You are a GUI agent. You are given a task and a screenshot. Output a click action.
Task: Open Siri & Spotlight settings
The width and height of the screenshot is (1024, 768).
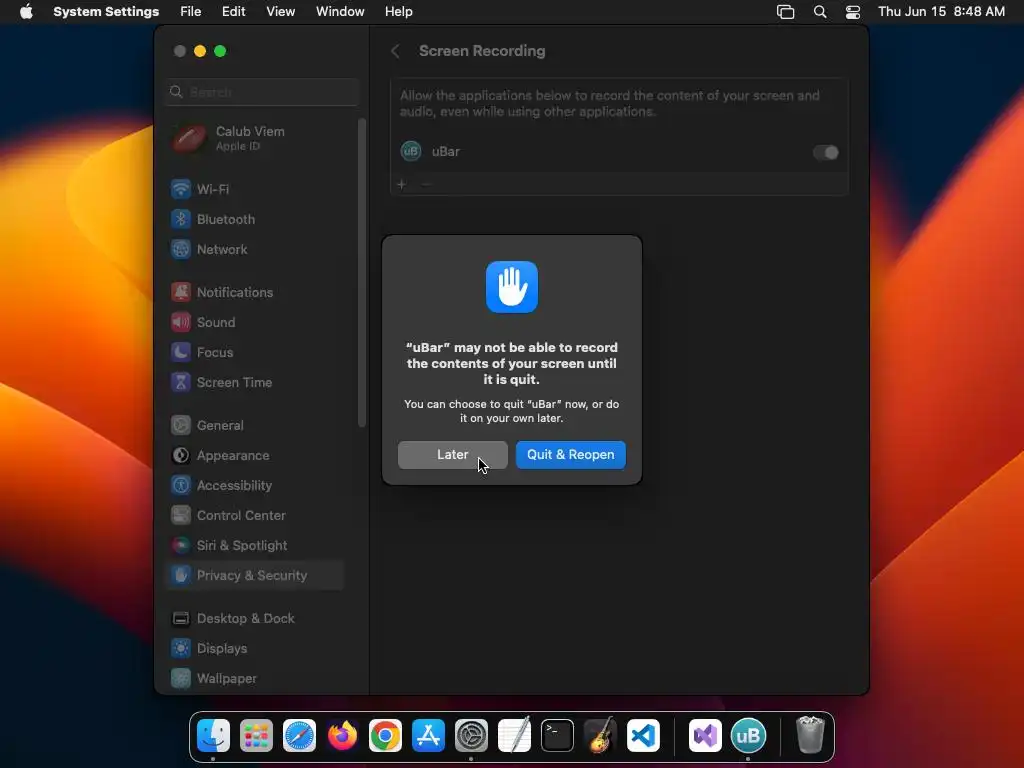click(x=255, y=546)
